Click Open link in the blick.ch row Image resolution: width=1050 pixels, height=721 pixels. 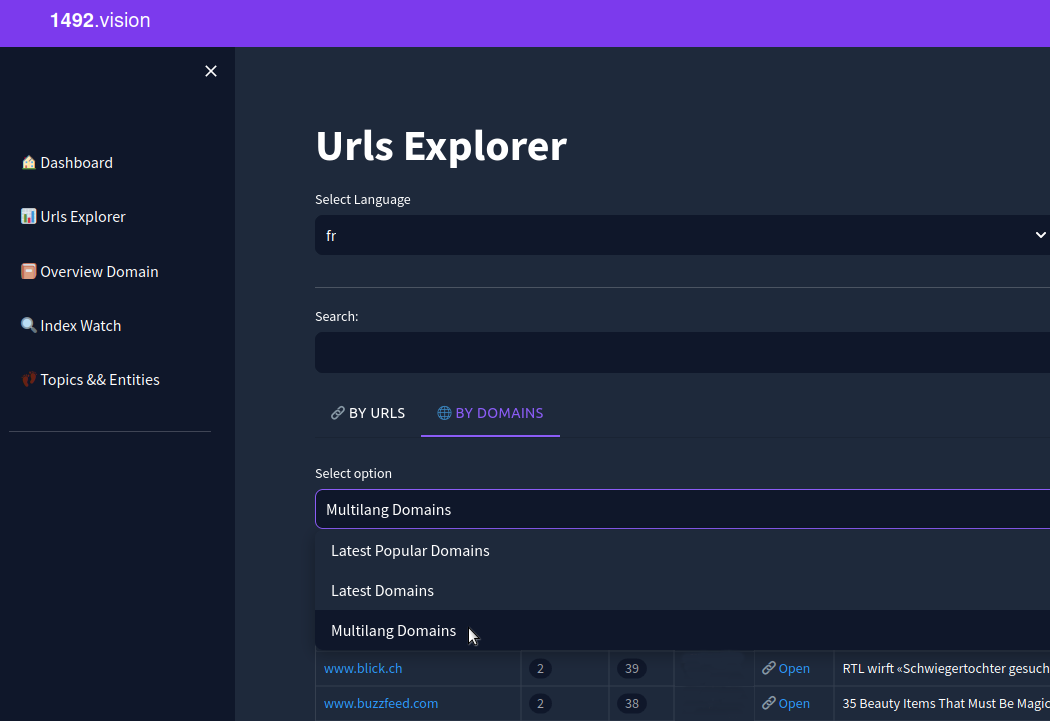[786, 669]
